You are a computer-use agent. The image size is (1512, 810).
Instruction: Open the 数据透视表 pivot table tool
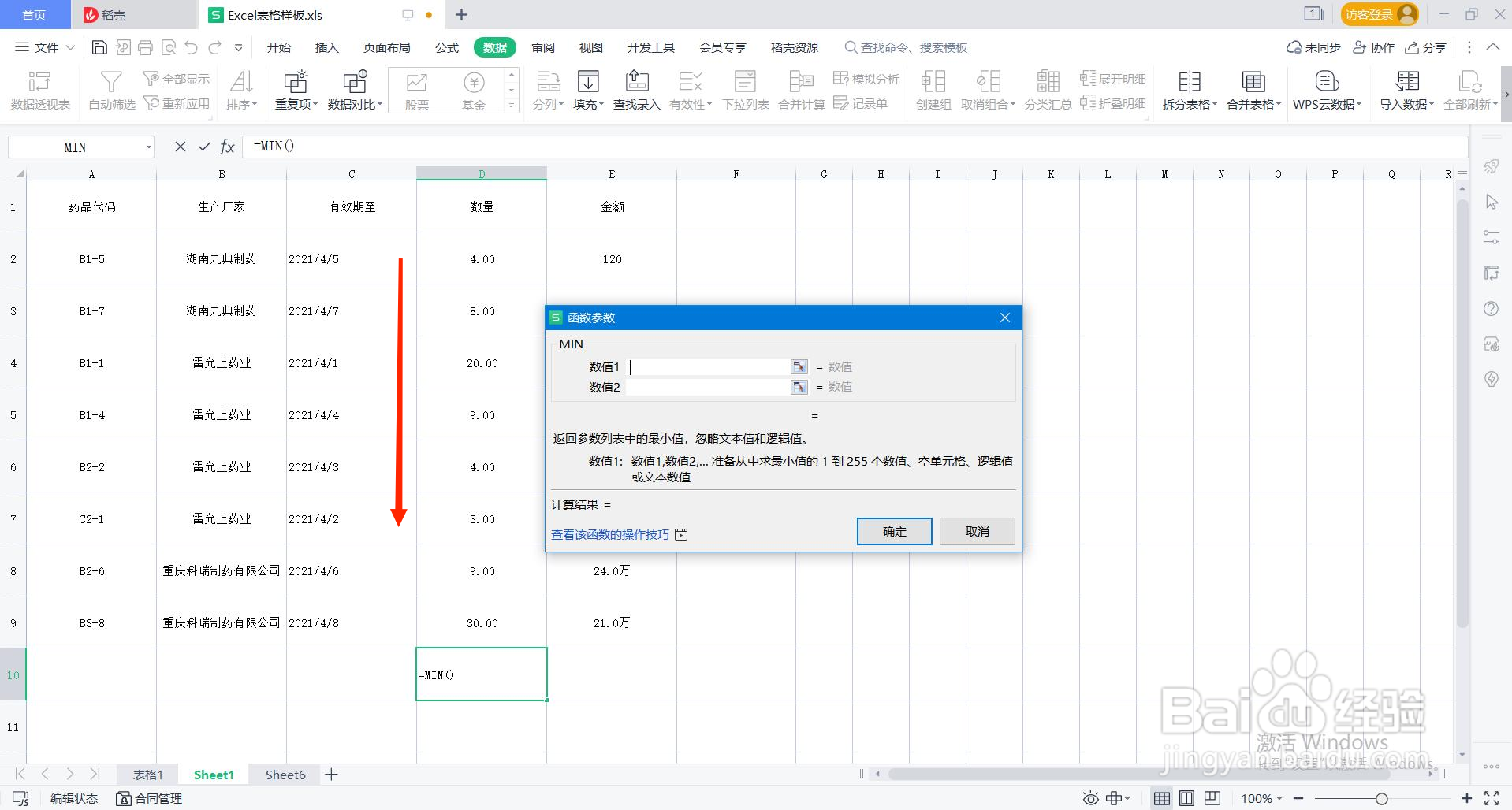click(x=40, y=90)
